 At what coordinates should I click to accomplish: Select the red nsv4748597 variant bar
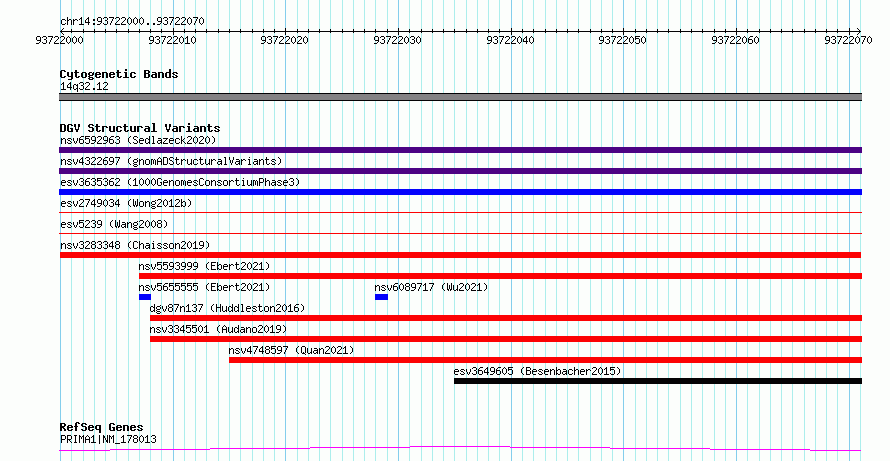[x=545, y=360]
